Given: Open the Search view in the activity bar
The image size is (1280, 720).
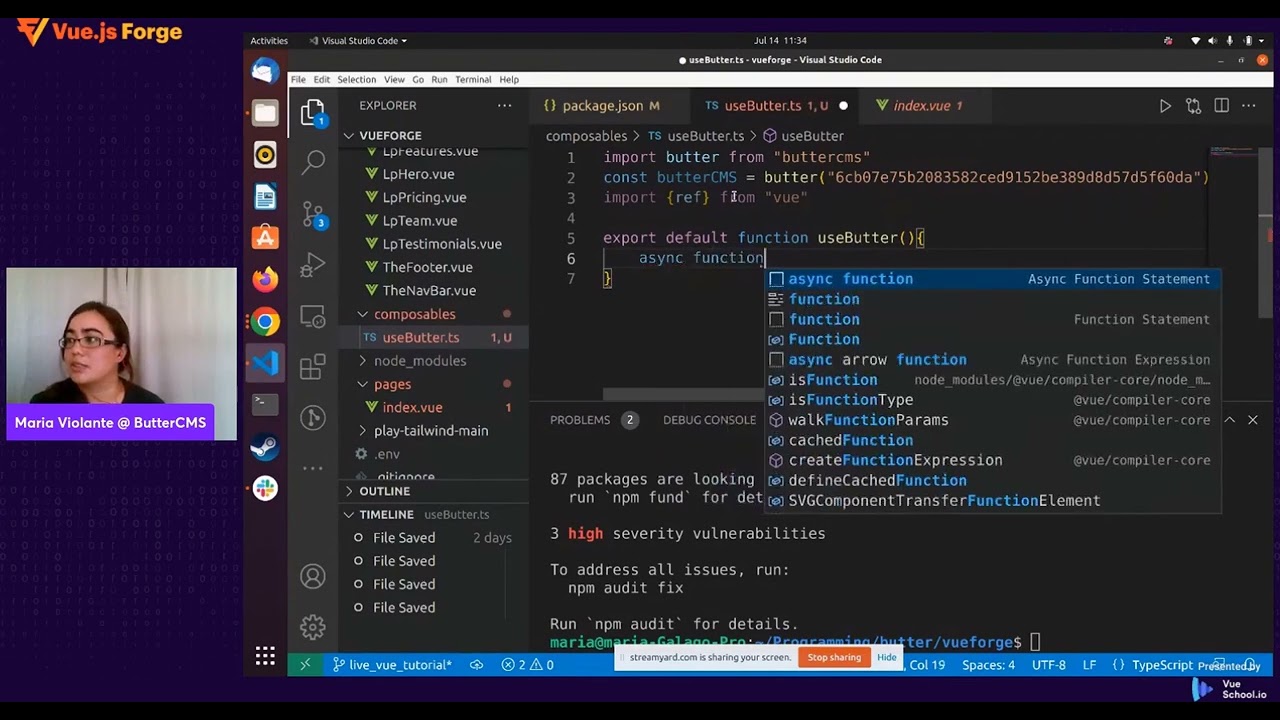Looking at the screenshot, I should tap(313, 160).
